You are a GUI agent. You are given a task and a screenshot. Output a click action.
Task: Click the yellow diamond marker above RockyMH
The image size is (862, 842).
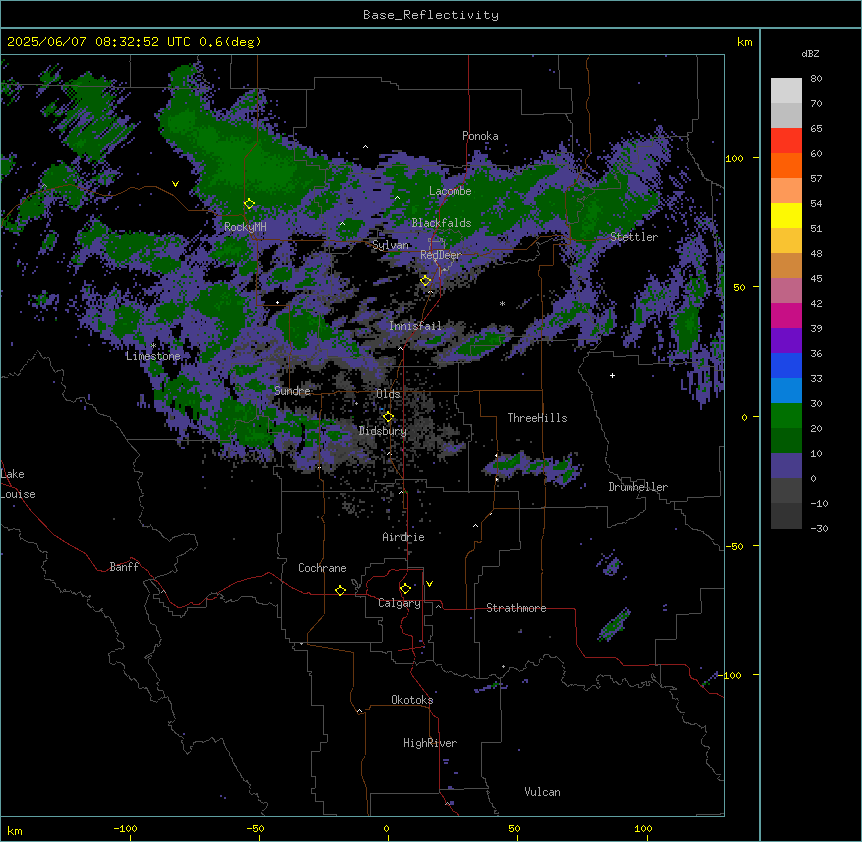click(250, 204)
